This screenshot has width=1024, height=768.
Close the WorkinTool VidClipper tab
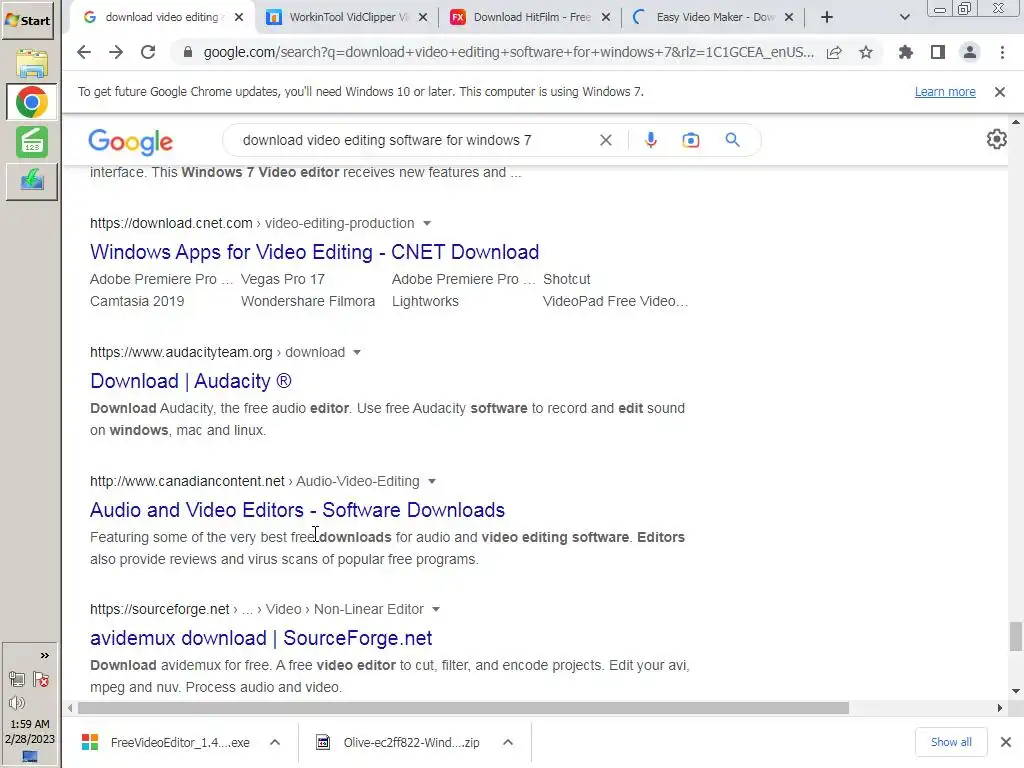[x=423, y=18]
